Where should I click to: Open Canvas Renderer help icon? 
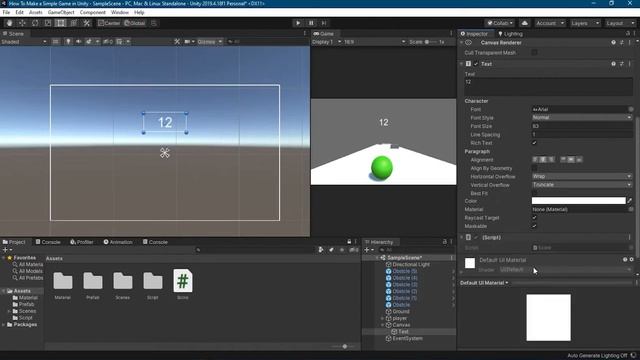pyautogui.click(x=613, y=42)
